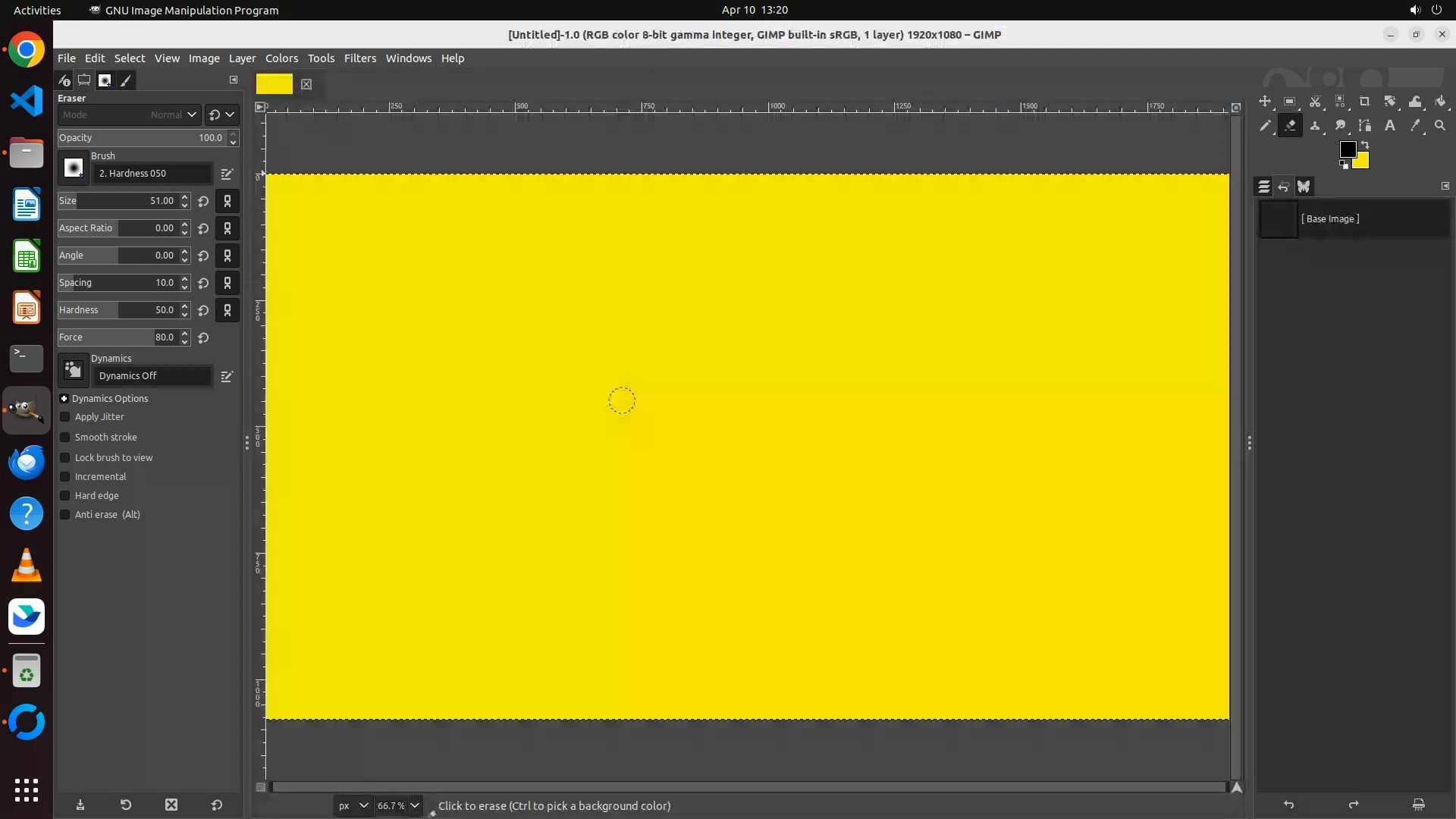Expand the Dynamics Options section
Image resolution: width=1456 pixels, height=819 pixels.
64,399
